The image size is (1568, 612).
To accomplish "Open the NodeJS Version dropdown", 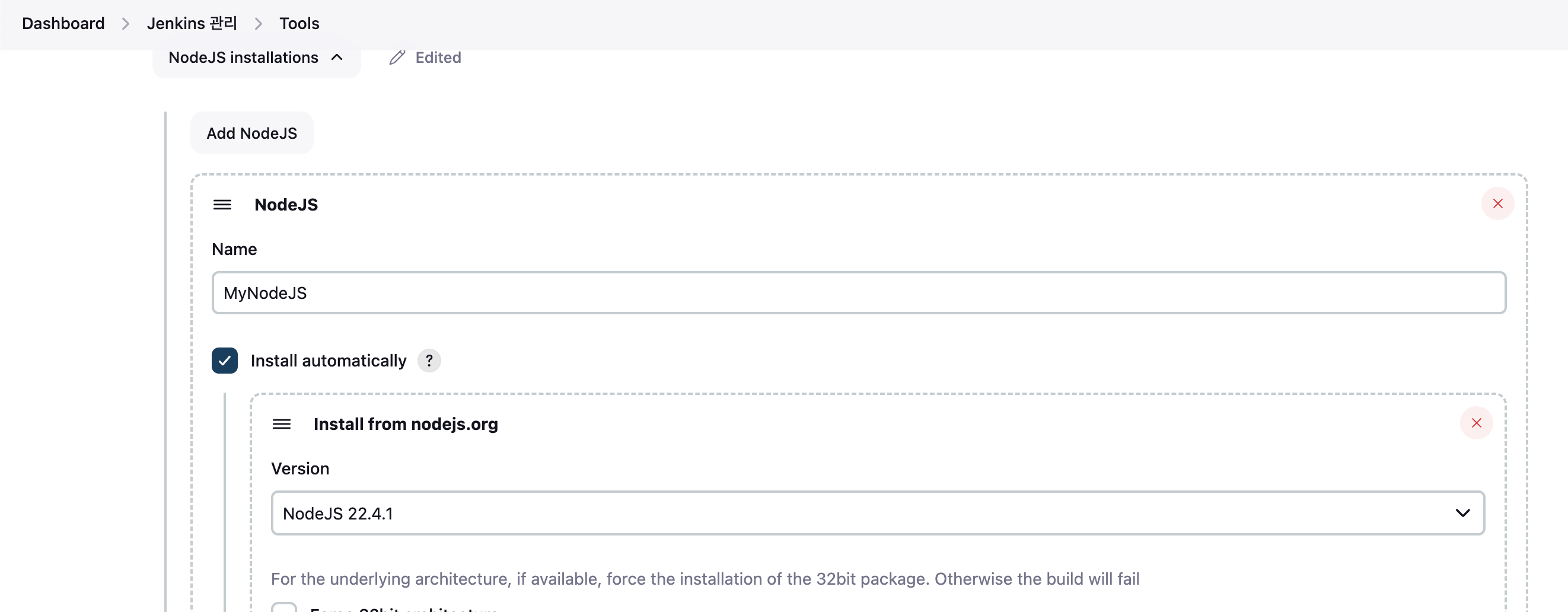I will (x=877, y=513).
